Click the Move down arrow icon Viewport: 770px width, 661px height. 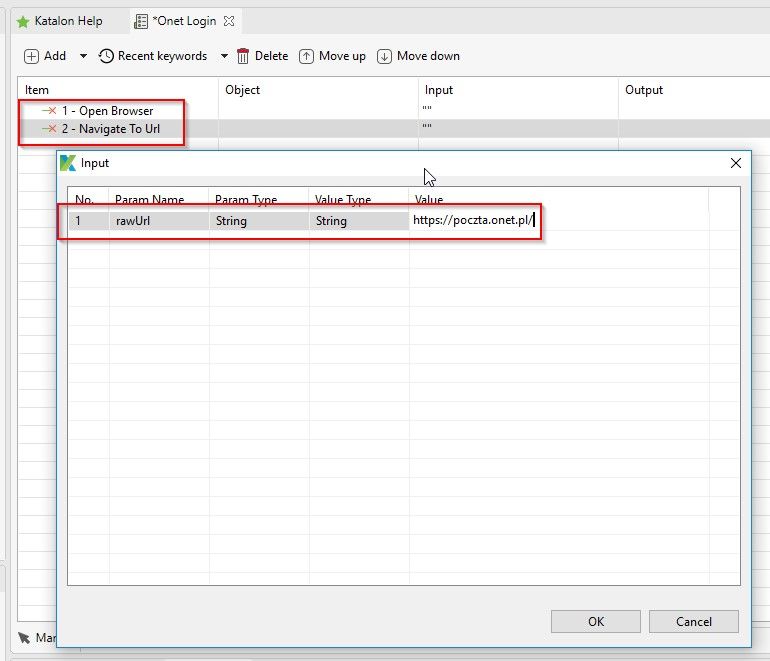click(384, 56)
